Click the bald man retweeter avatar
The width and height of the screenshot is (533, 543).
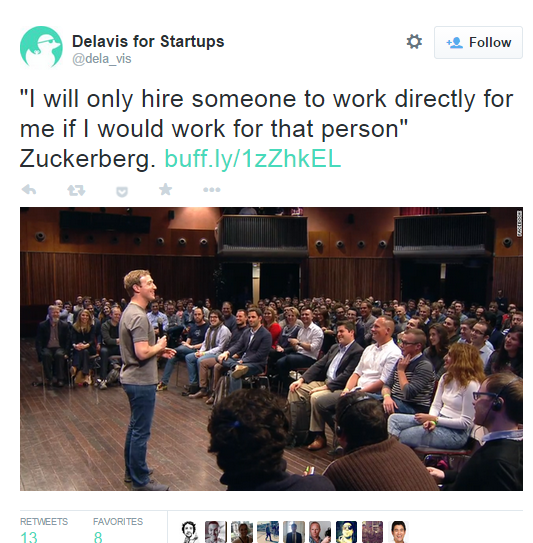[320, 532]
